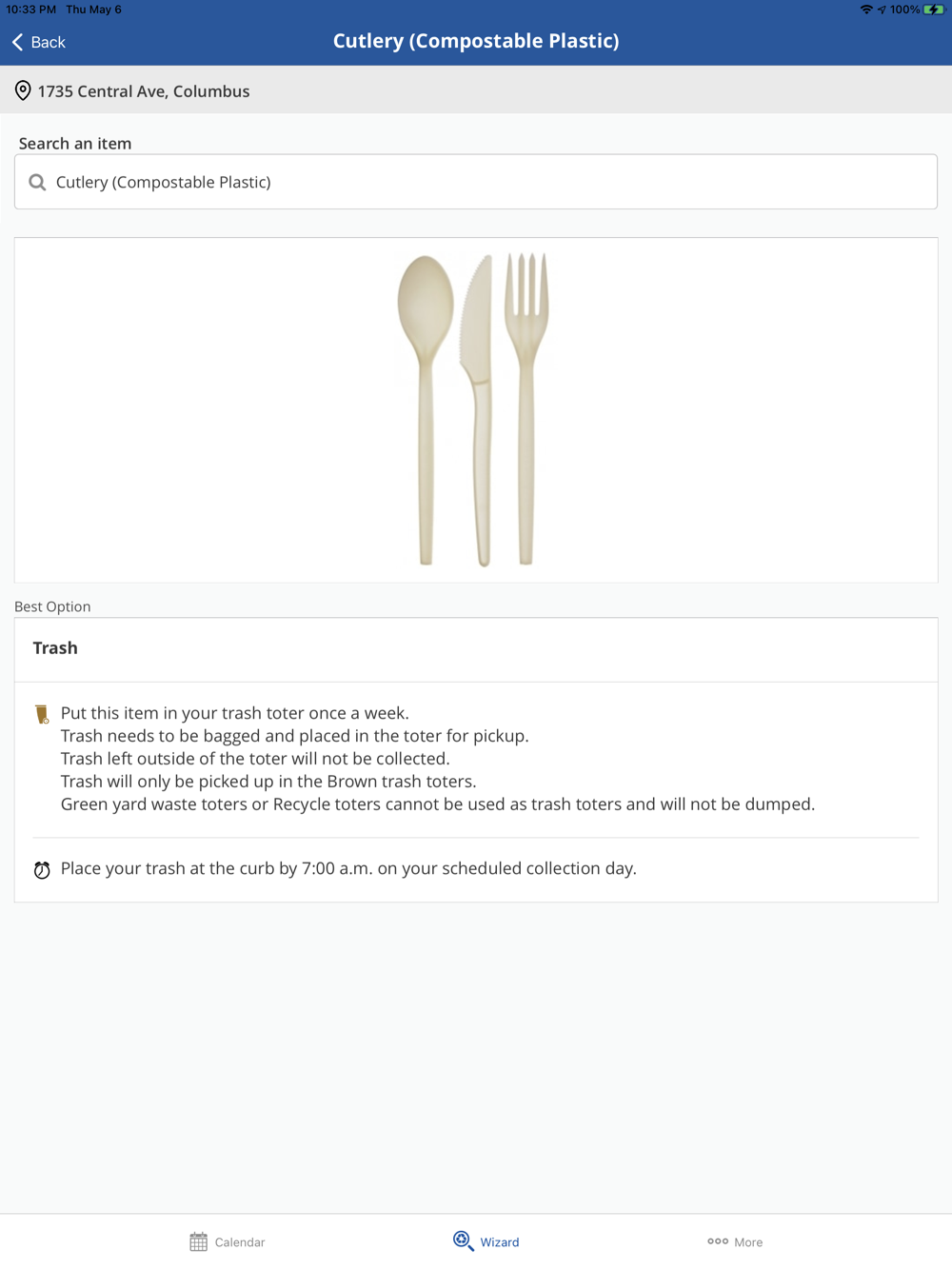This screenshot has width=952, height=1270.
Task: Click the Wi-Fi status icon
Action: click(x=866, y=10)
